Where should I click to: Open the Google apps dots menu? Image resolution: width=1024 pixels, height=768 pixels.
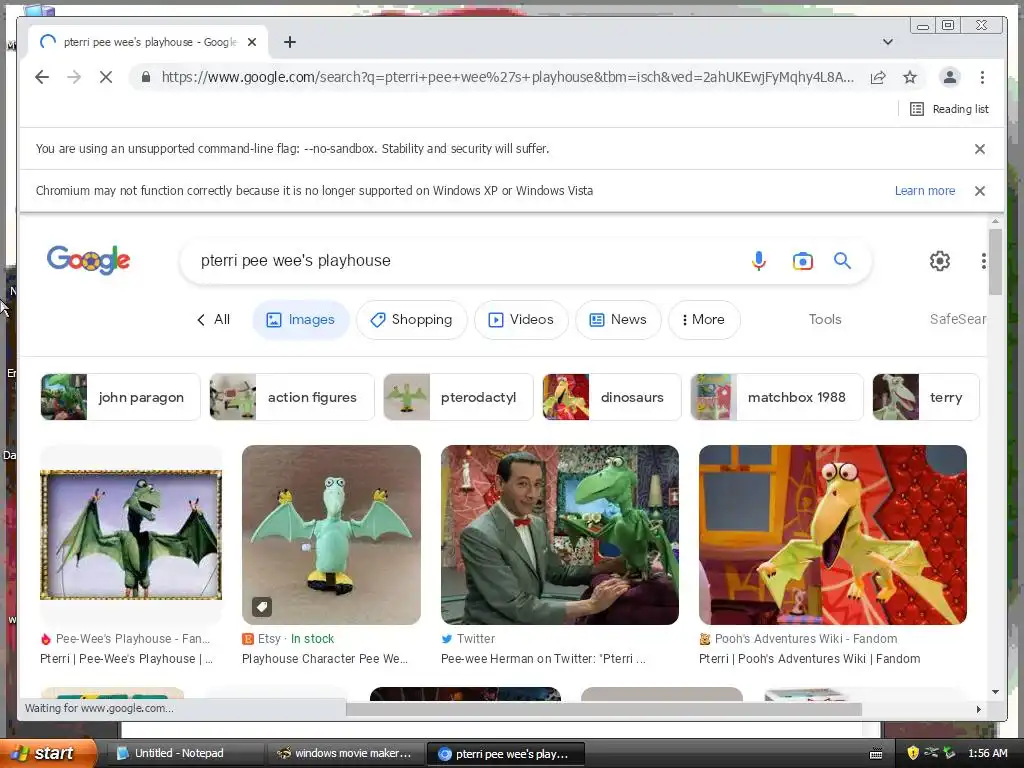pos(984,261)
